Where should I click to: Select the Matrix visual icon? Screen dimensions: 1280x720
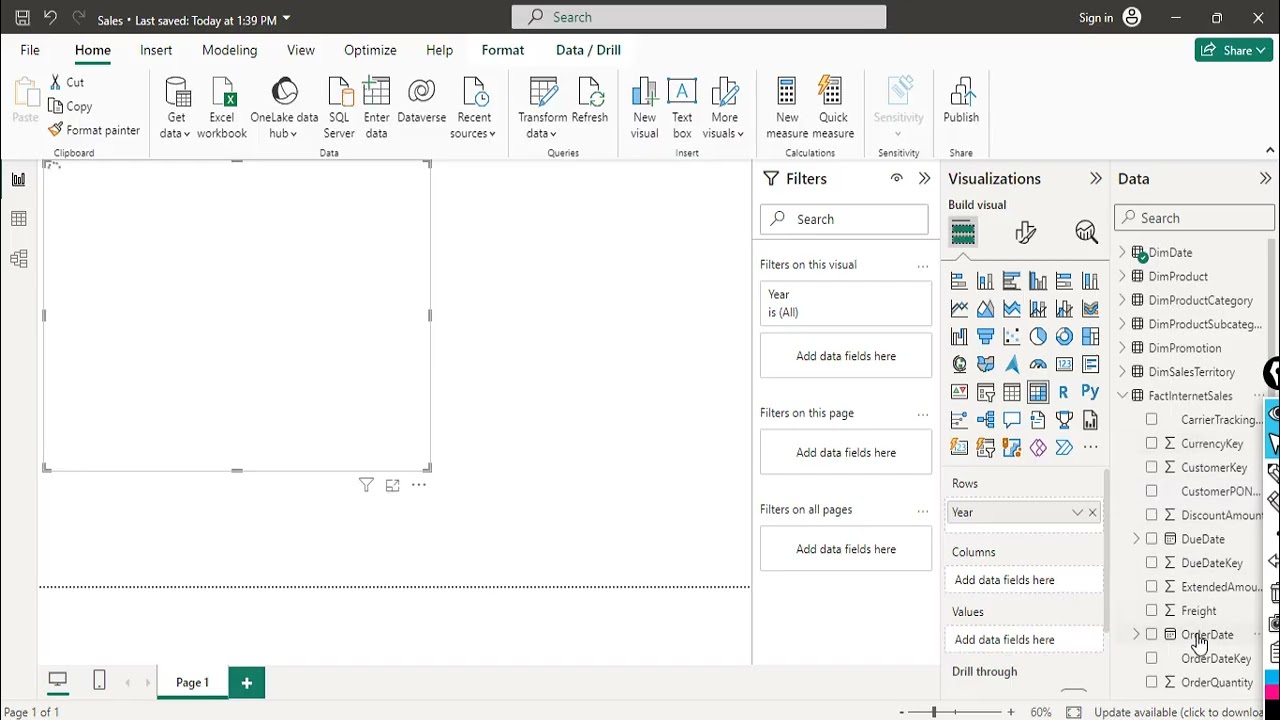tap(1038, 392)
